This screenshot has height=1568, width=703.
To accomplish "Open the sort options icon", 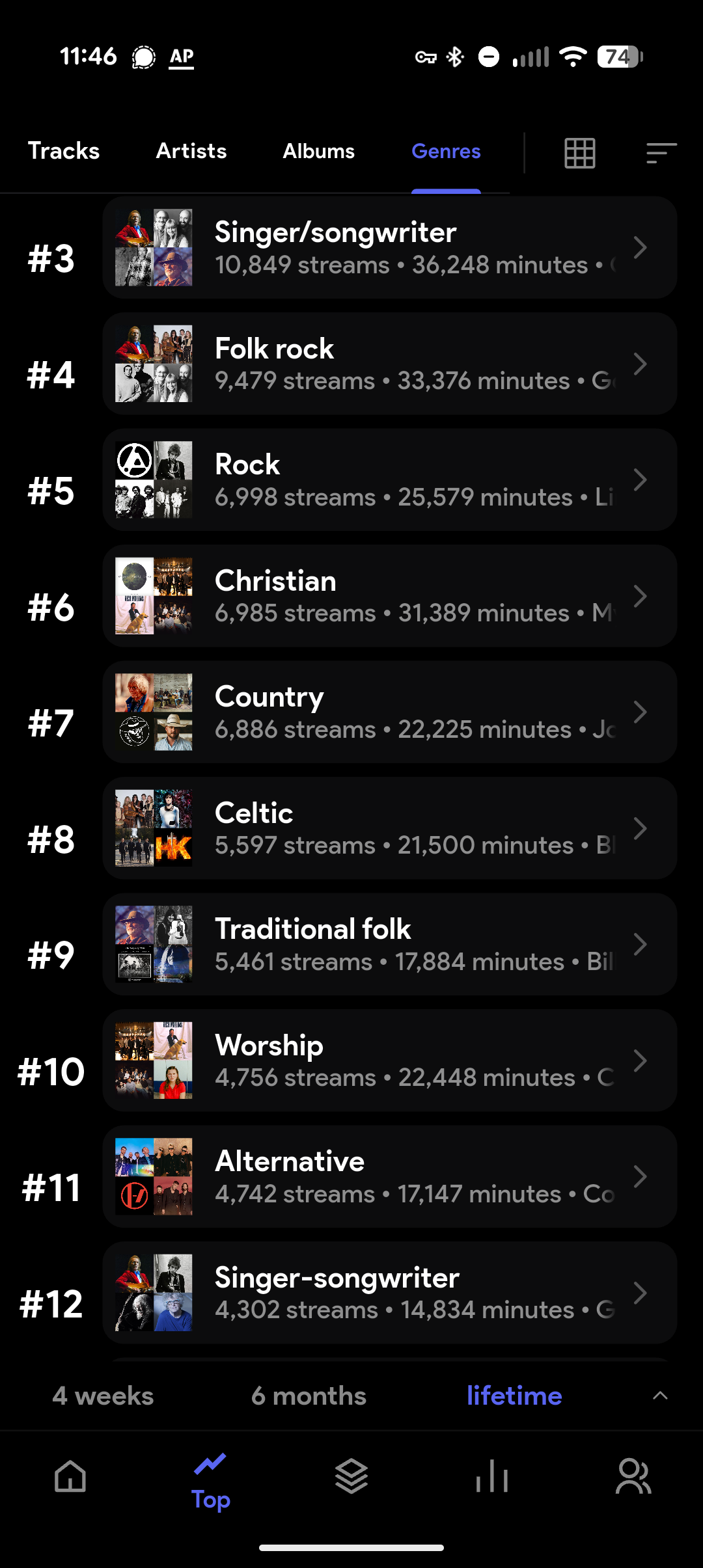I will (x=661, y=153).
